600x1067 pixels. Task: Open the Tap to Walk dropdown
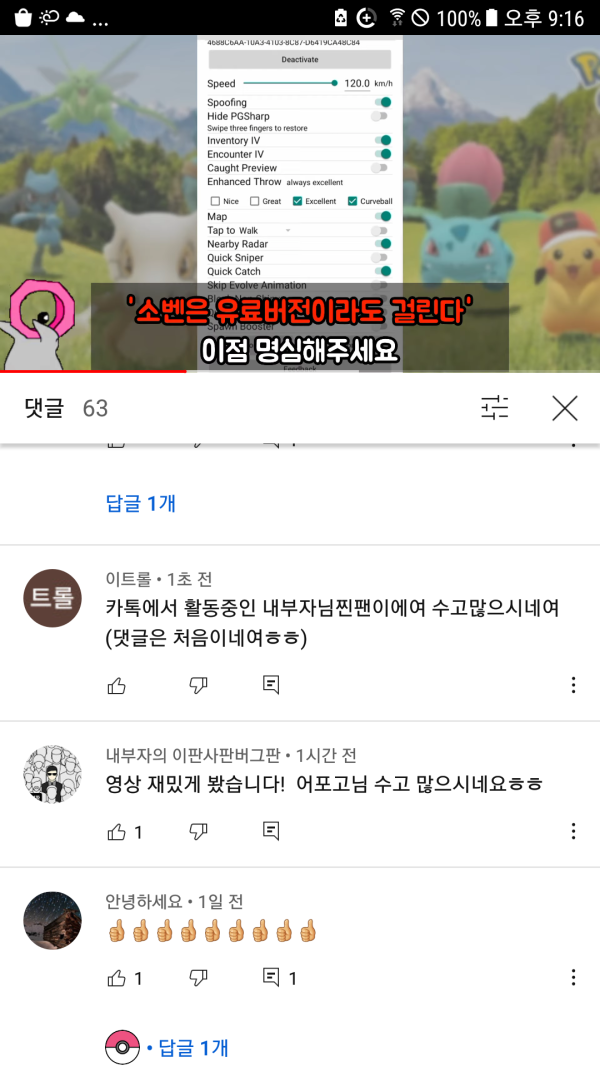point(267,231)
